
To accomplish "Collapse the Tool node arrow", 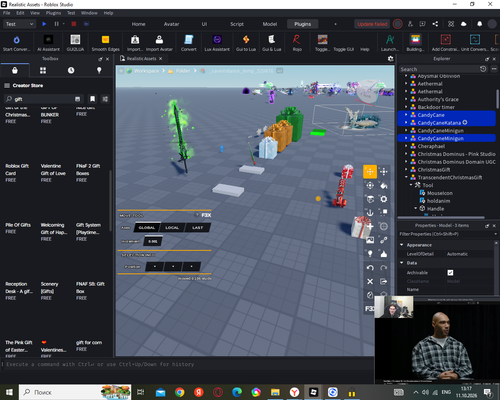I will tap(411, 185).
